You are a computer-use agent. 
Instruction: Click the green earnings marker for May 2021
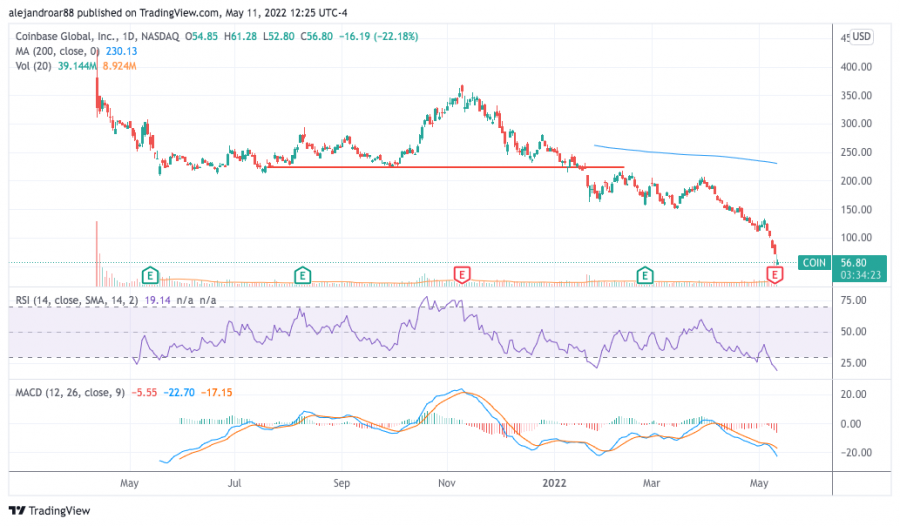pos(150,276)
